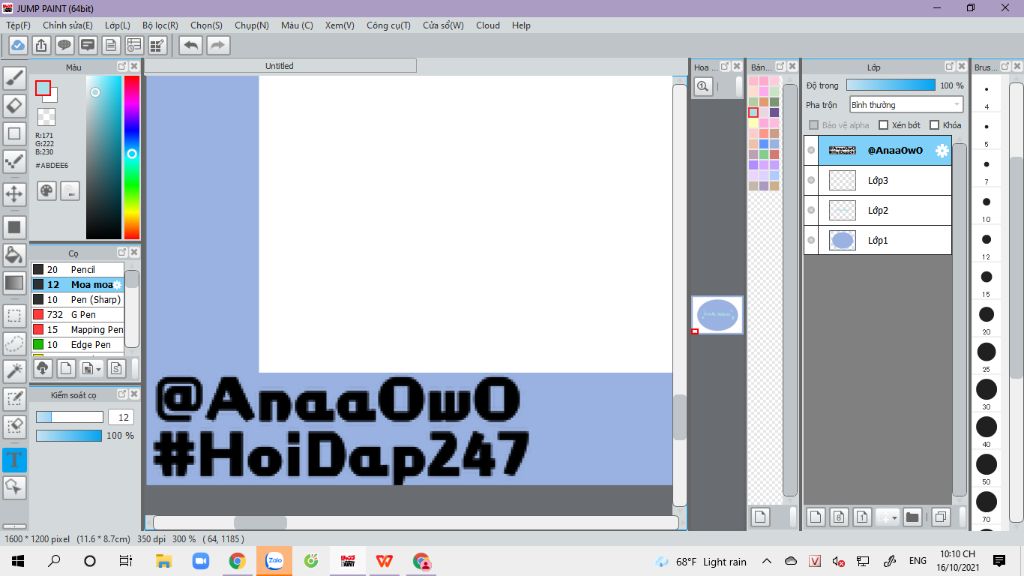Viewport: 1024px width, 576px height.
Task: Select the Bucket fill tool
Action: tap(14, 255)
